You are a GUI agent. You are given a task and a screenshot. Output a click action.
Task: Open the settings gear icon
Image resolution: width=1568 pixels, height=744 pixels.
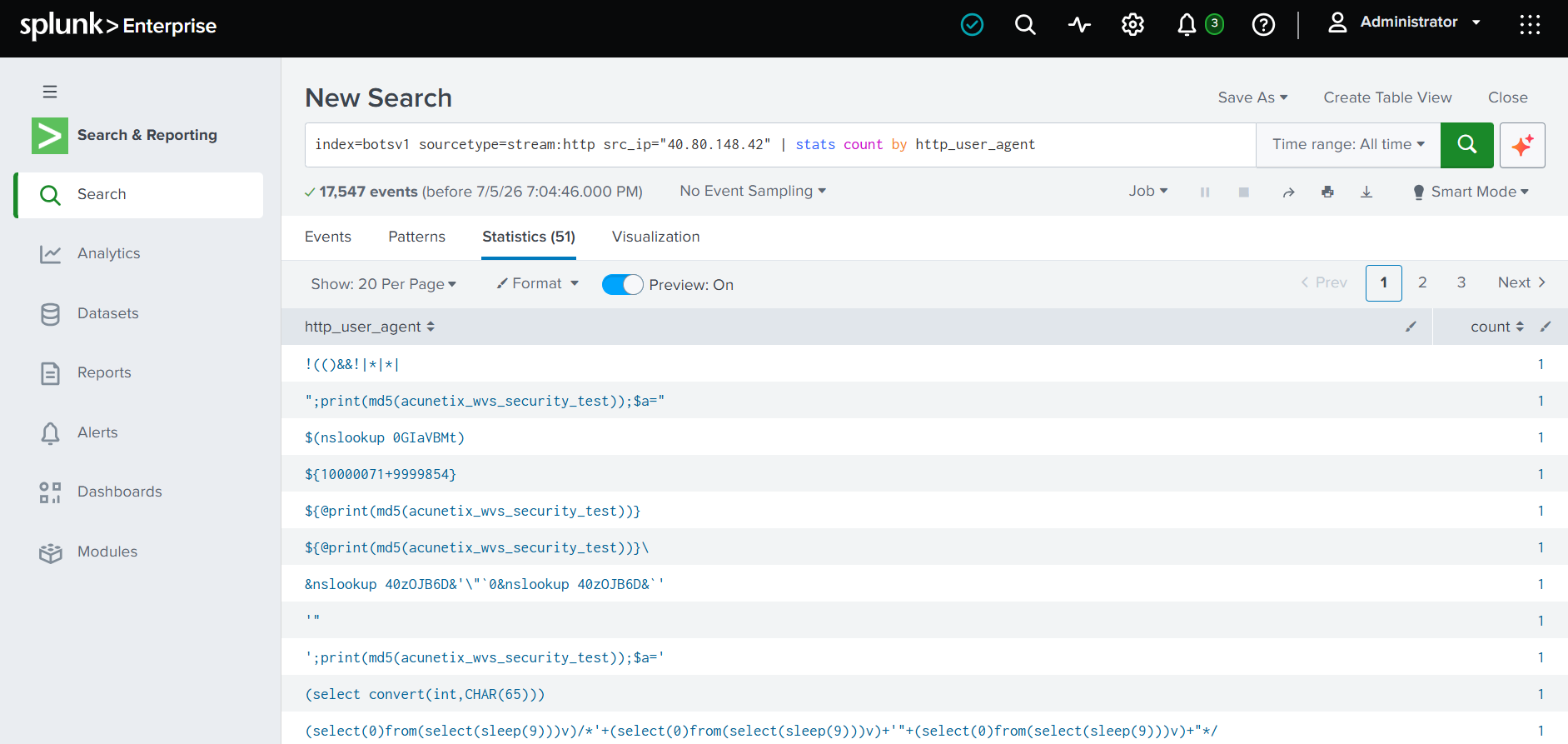[x=1132, y=25]
